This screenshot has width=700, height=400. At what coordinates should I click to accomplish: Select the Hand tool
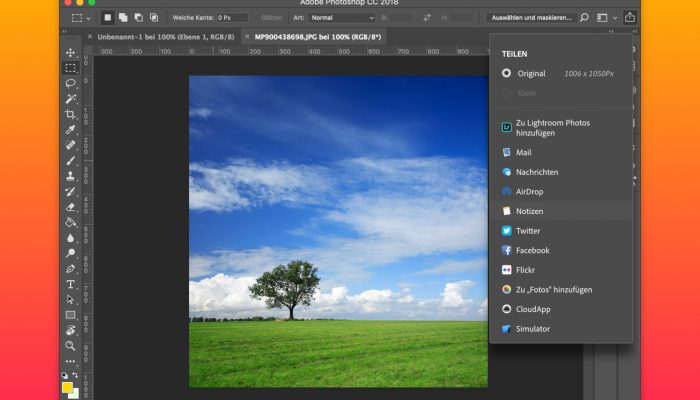(x=71, y=330)
